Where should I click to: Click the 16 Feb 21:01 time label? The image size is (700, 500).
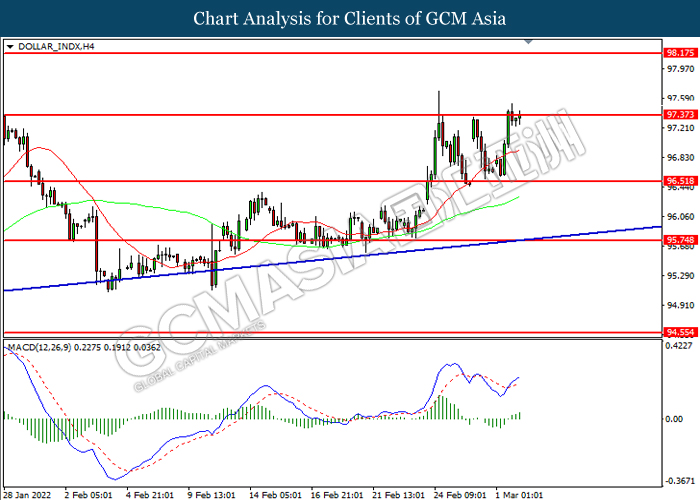[x=337, y=495]
